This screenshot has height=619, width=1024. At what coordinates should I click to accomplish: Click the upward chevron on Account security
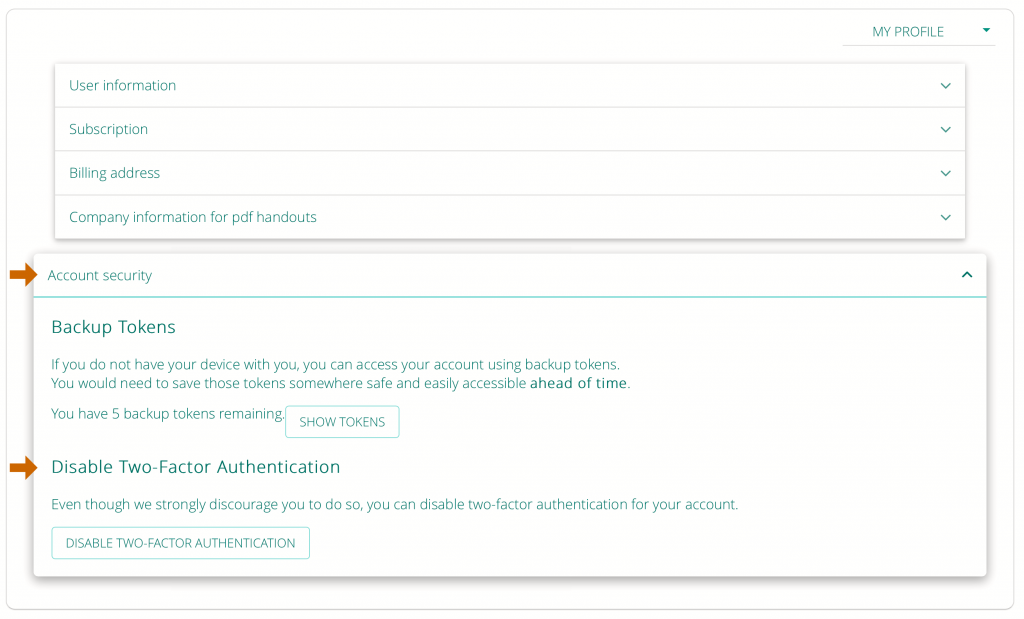(x=966, y=273)
